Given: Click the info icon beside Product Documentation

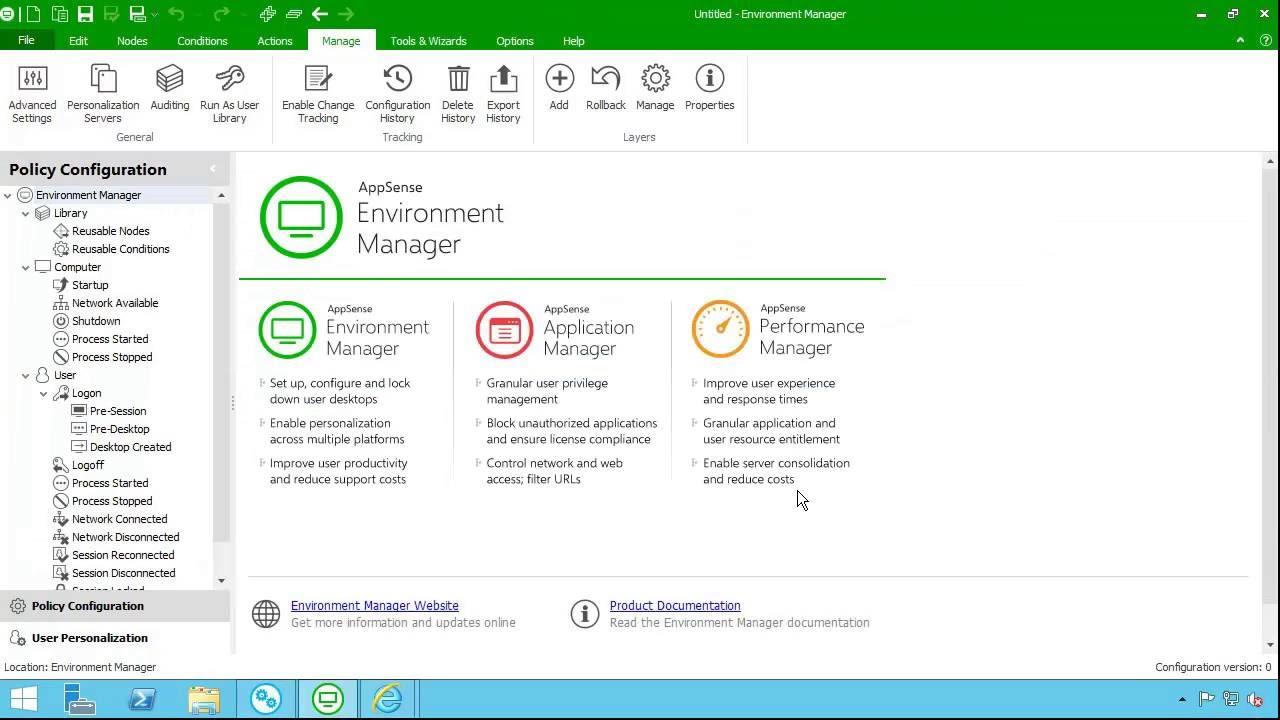Looking at the screenshot, I should tap(585, 614).
